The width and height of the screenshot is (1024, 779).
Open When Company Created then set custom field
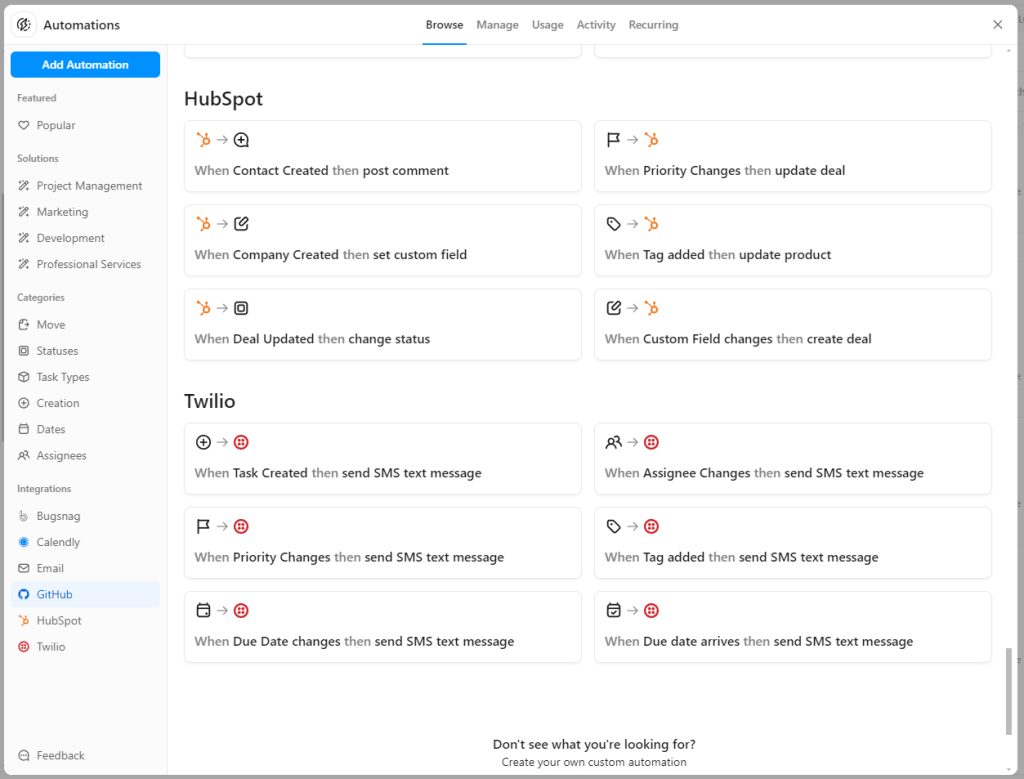click(383, 240)
